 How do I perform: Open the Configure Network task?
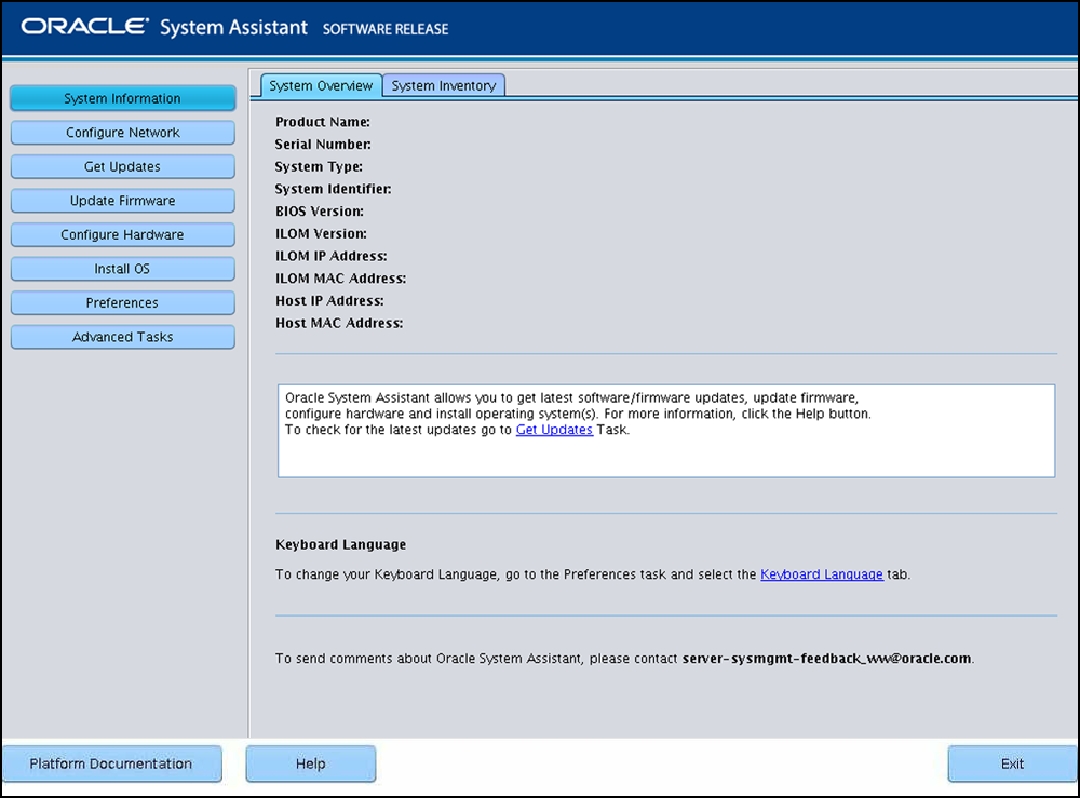coord(123,132)
